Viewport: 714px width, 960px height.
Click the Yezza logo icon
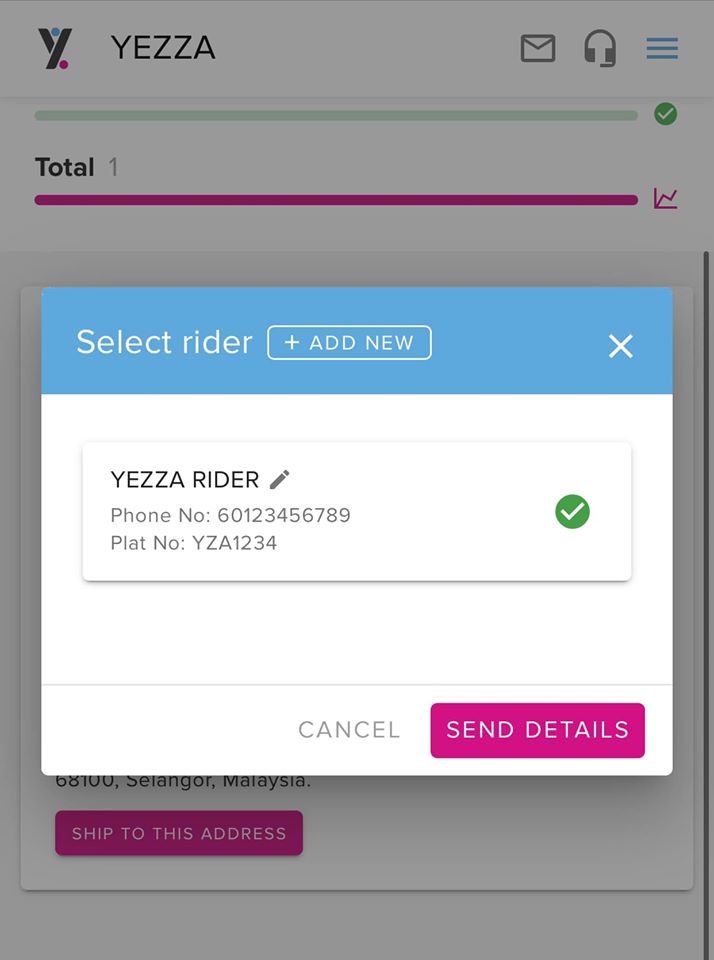54,48
